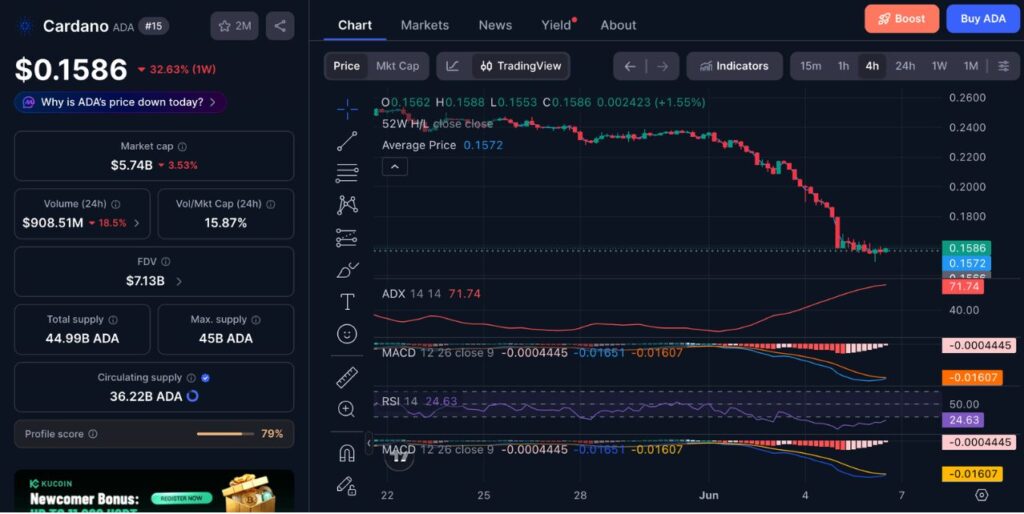Switch to the Markets tab
Screen dimensions: 1024x514
point(424,25)
